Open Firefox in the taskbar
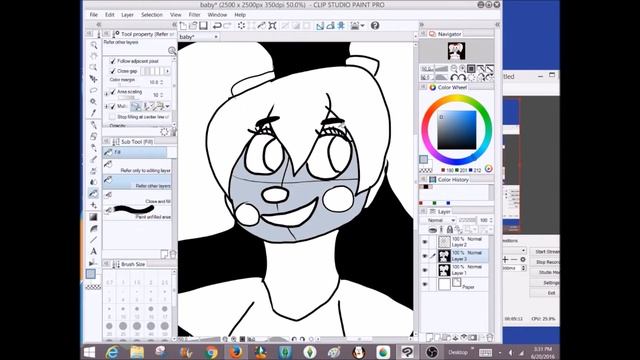640x360 pixels. coord(236,352)
